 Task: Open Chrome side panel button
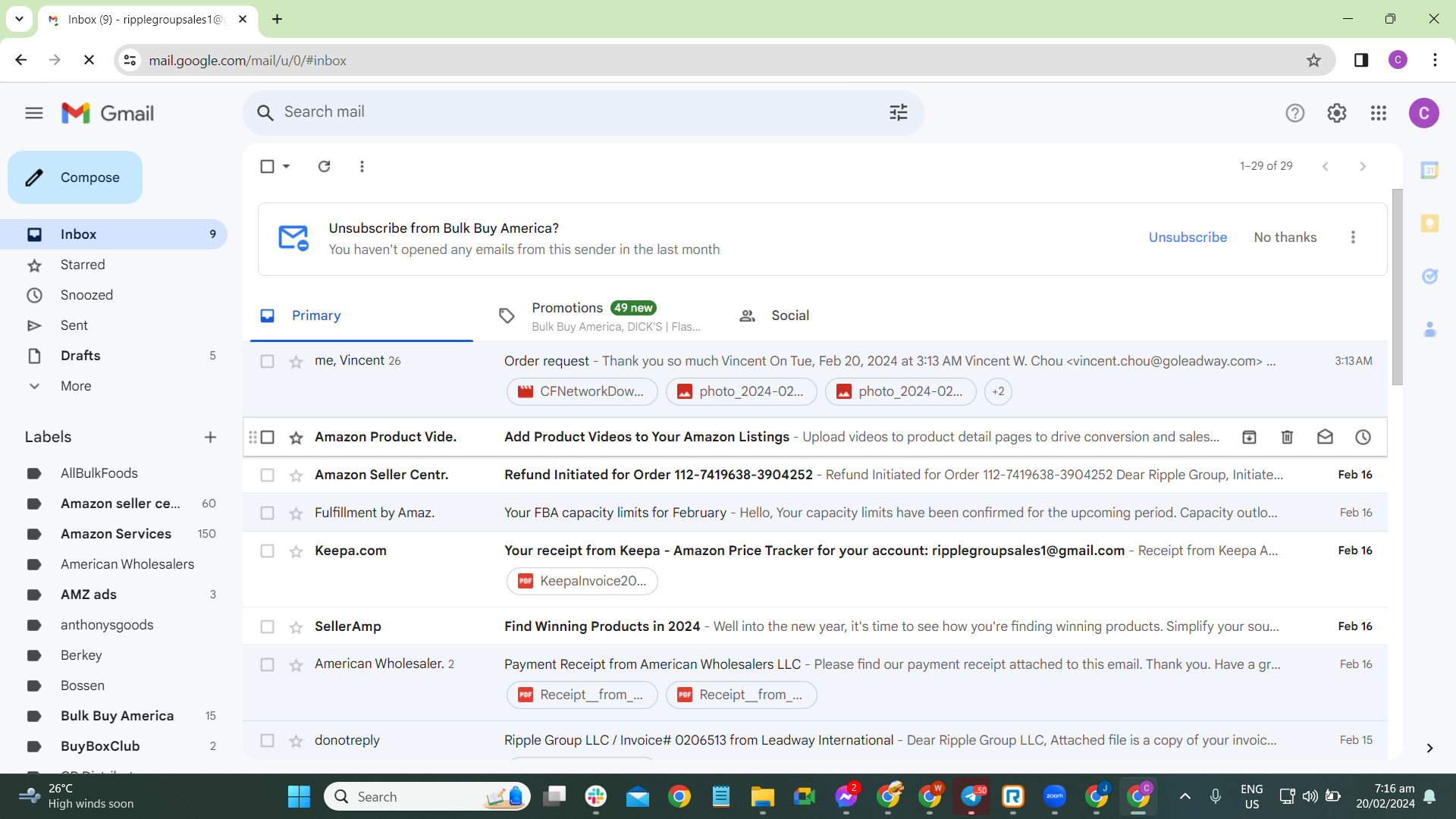[x=1361, y=60]
